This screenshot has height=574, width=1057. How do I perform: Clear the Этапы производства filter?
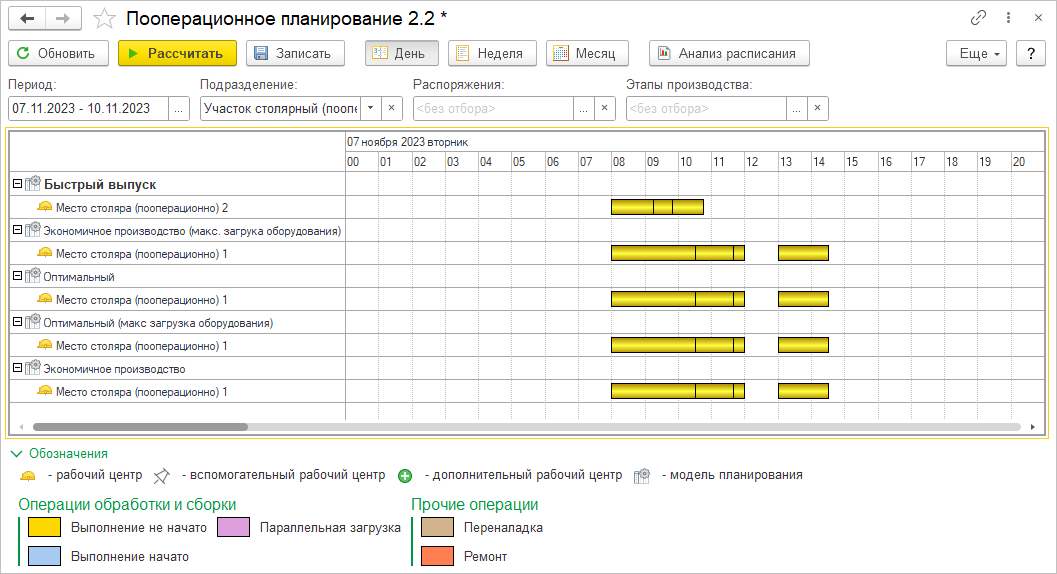(818, 109)
